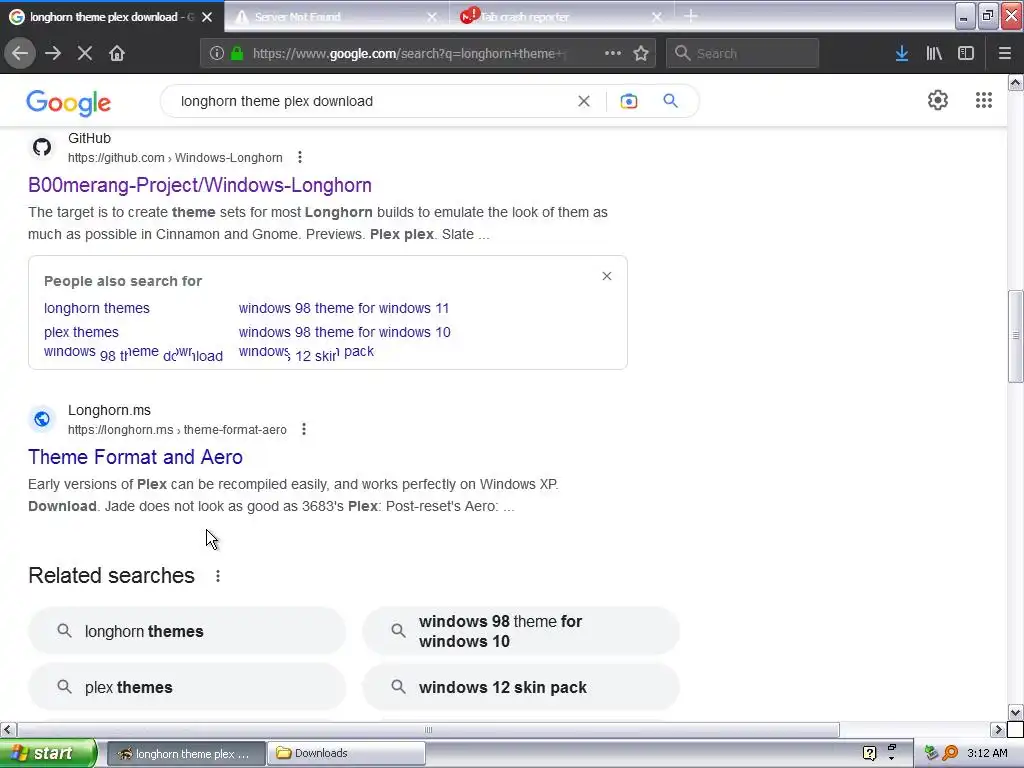Click horizontal scrollbar right arrow
This screenshot has height=768, width=1024.
998,729
